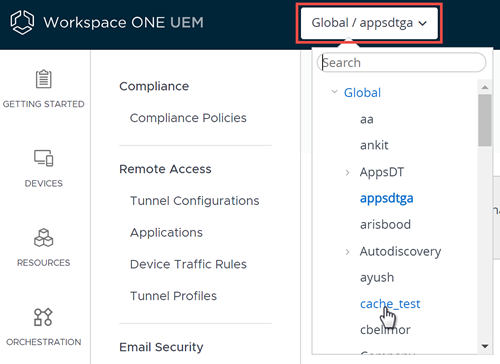Click the Workspace ONE UEM title text
The image size is (500, 364).
pyautogui.click(x=123, y=23)
